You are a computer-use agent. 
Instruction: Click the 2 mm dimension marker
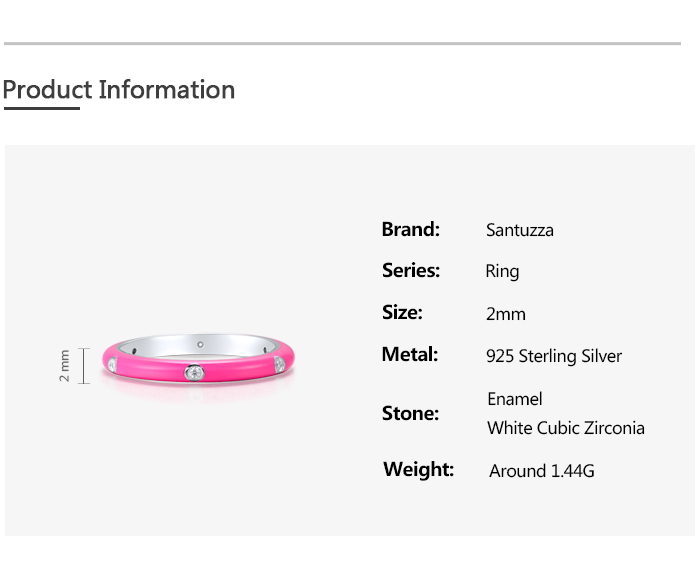[66, 365]
